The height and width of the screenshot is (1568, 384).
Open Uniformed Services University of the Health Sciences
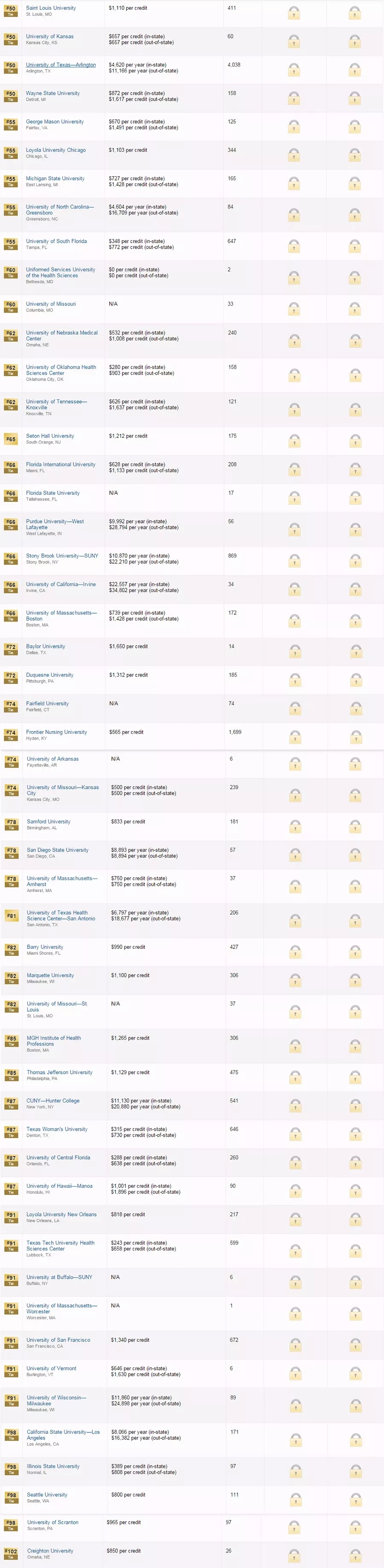tap(61, 272)
